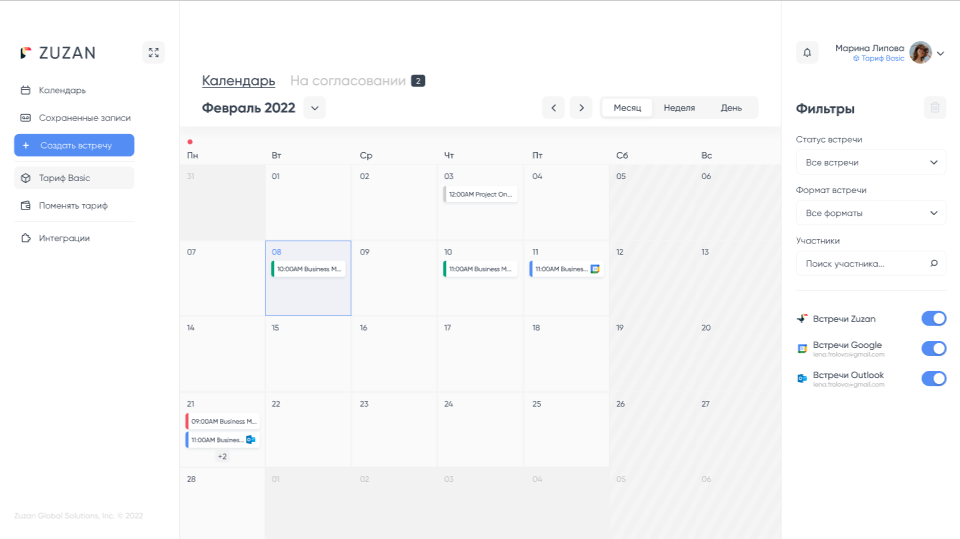Click the puzzle icon beside Интеграции
The width and height of the screenshot is (960, 539).
tap(25, 238)
